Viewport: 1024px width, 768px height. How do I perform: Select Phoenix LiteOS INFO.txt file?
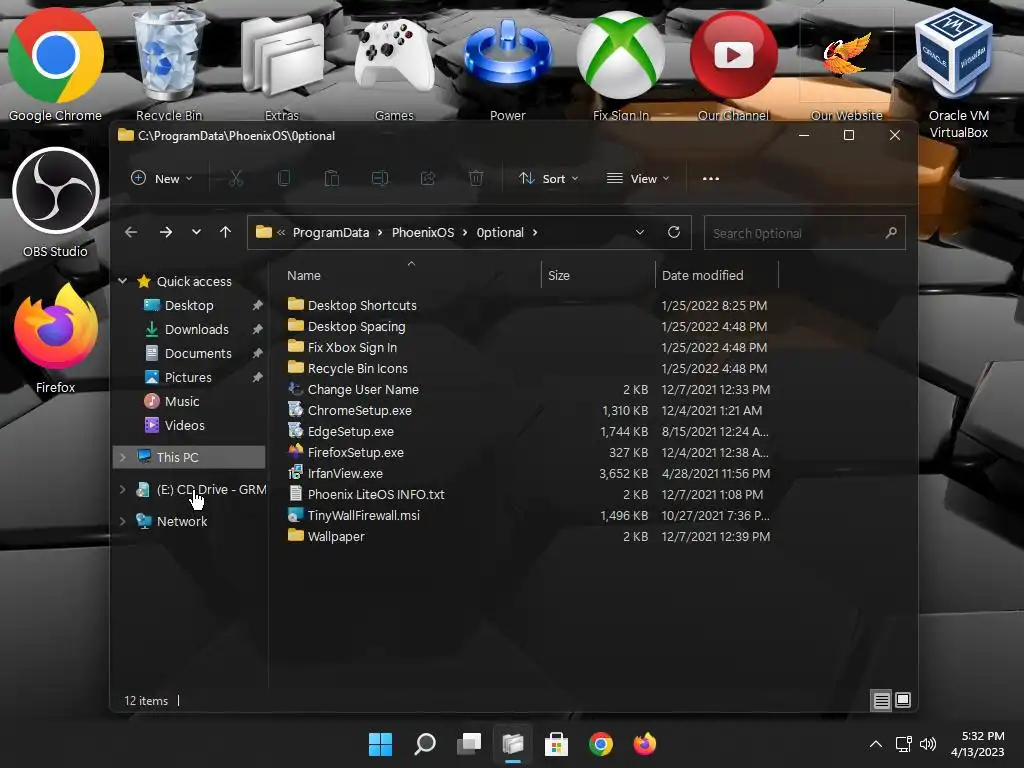click(376, 494)
